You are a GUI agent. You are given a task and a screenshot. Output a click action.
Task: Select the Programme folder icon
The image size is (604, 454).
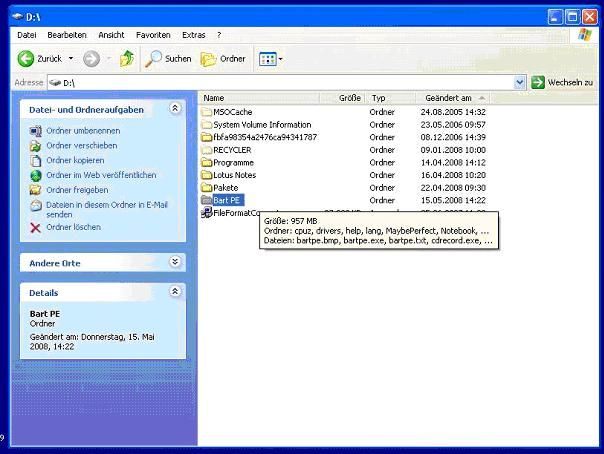(207, 163)
